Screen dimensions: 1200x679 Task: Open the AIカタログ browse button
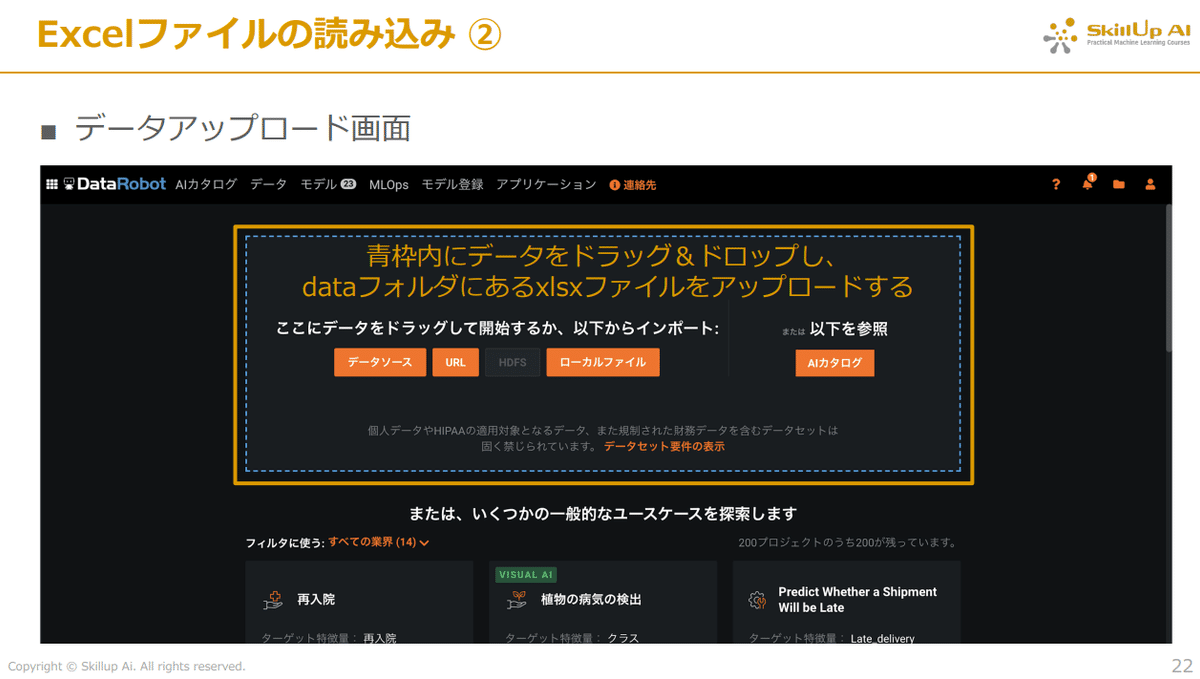point(835,364)
